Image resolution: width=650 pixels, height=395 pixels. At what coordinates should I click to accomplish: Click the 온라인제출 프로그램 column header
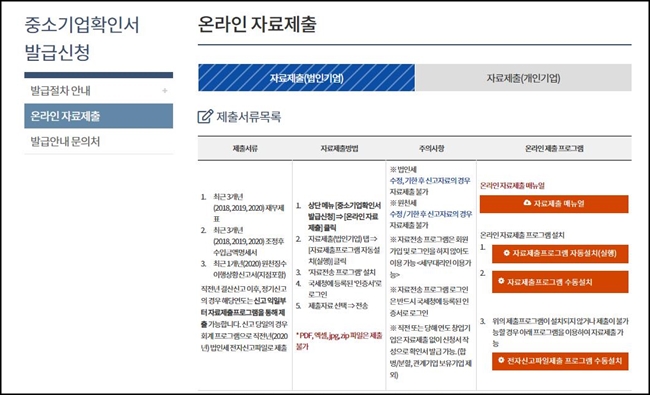[x=554, y=148]
